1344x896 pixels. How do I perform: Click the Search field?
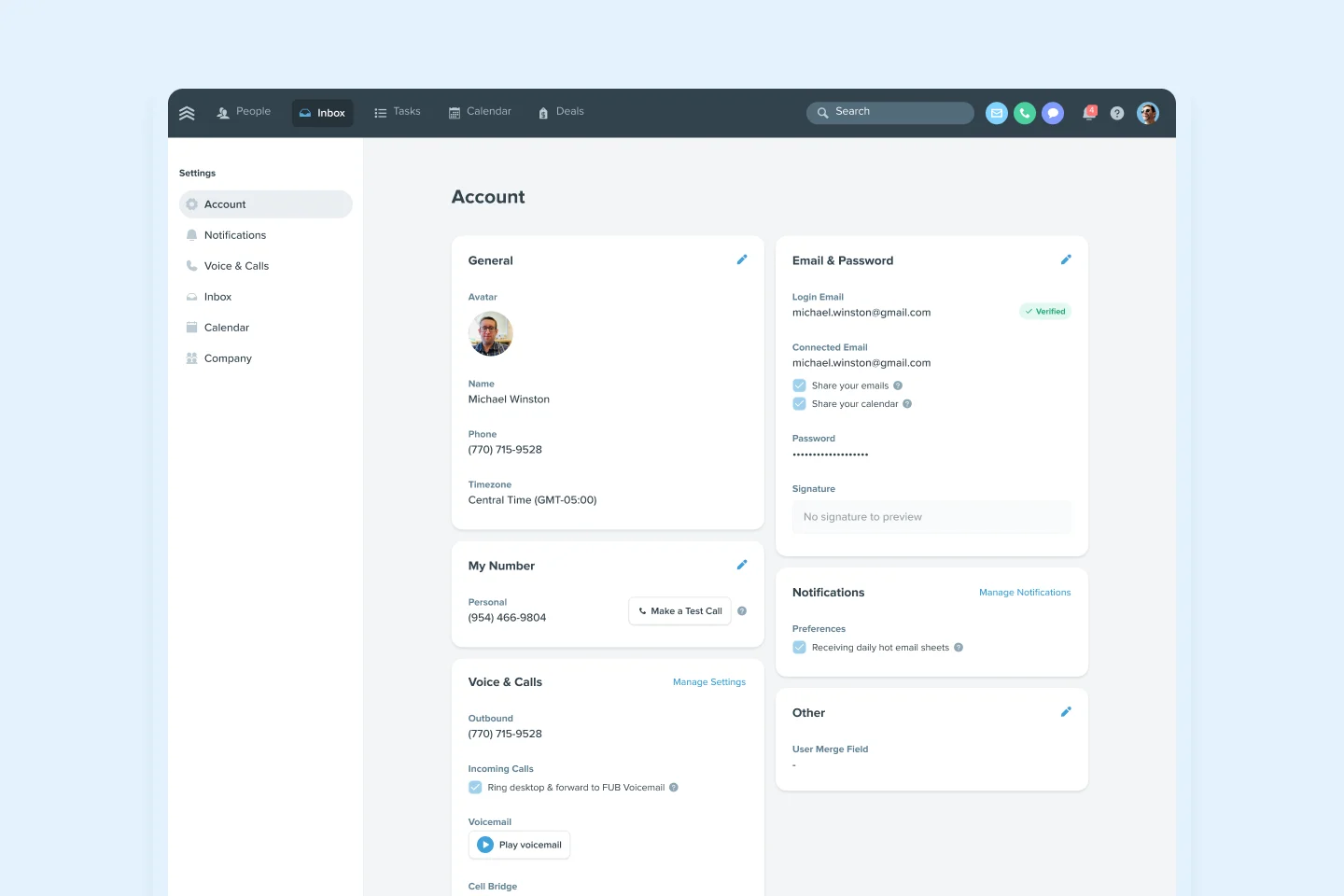point(890,113)
